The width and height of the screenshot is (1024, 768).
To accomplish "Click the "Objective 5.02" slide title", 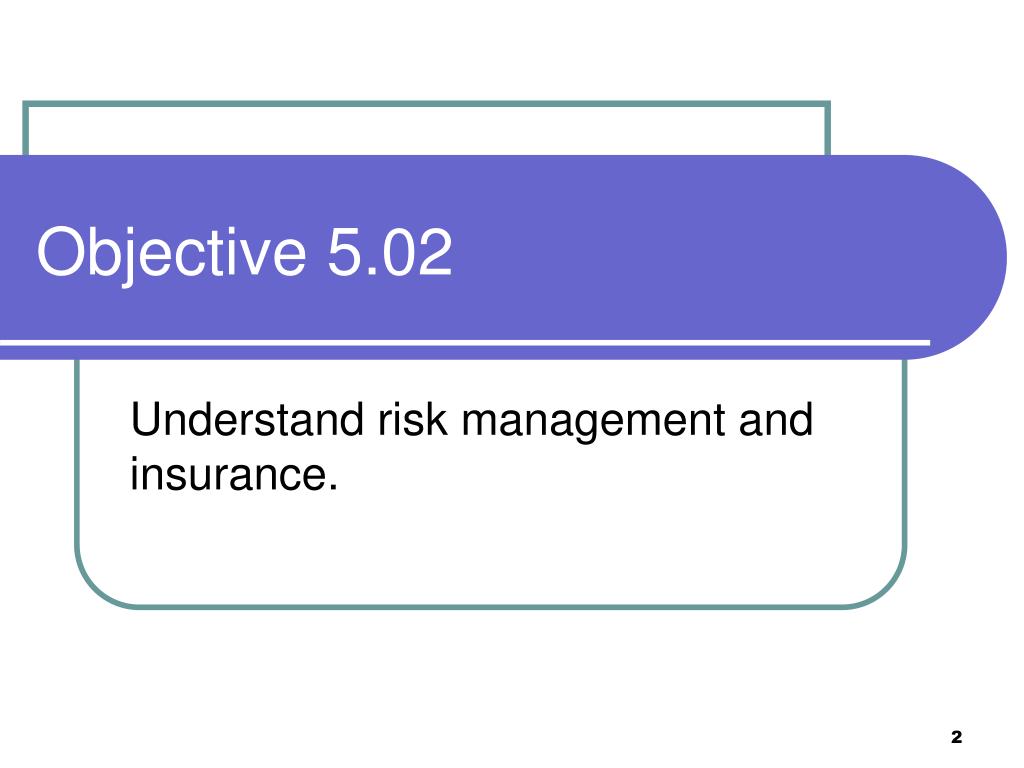I will tap(244, 253).
